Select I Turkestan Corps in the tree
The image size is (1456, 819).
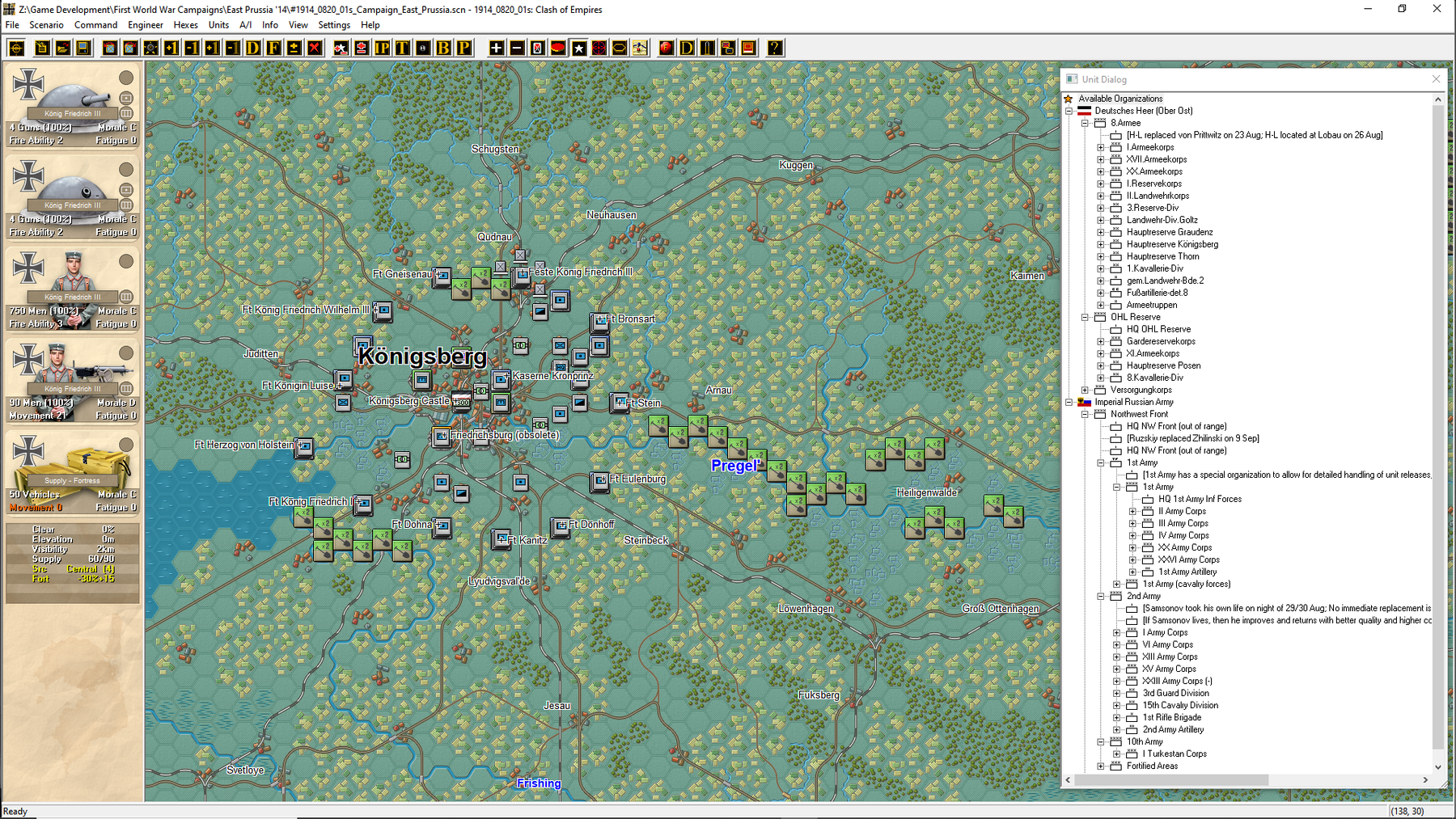coord(1175,754)
